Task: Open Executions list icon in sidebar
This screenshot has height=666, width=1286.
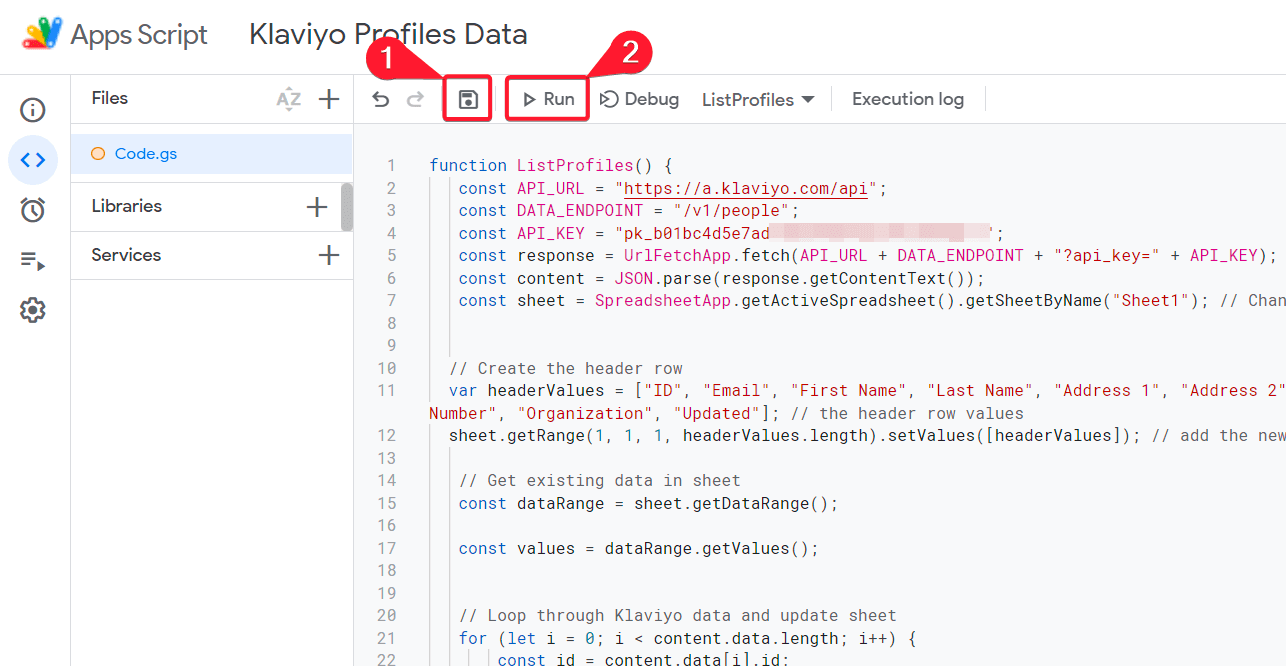Action: pos(33,261)
